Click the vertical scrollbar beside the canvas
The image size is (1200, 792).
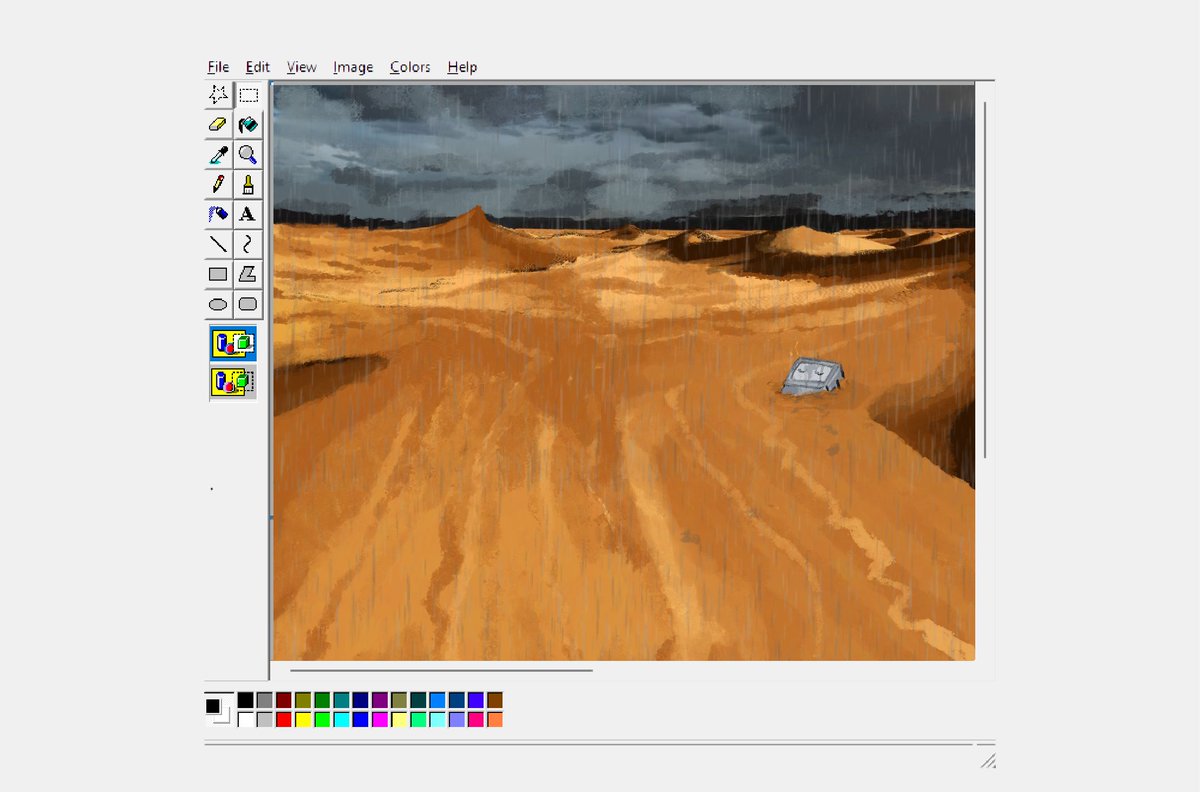tap(986, 280)
